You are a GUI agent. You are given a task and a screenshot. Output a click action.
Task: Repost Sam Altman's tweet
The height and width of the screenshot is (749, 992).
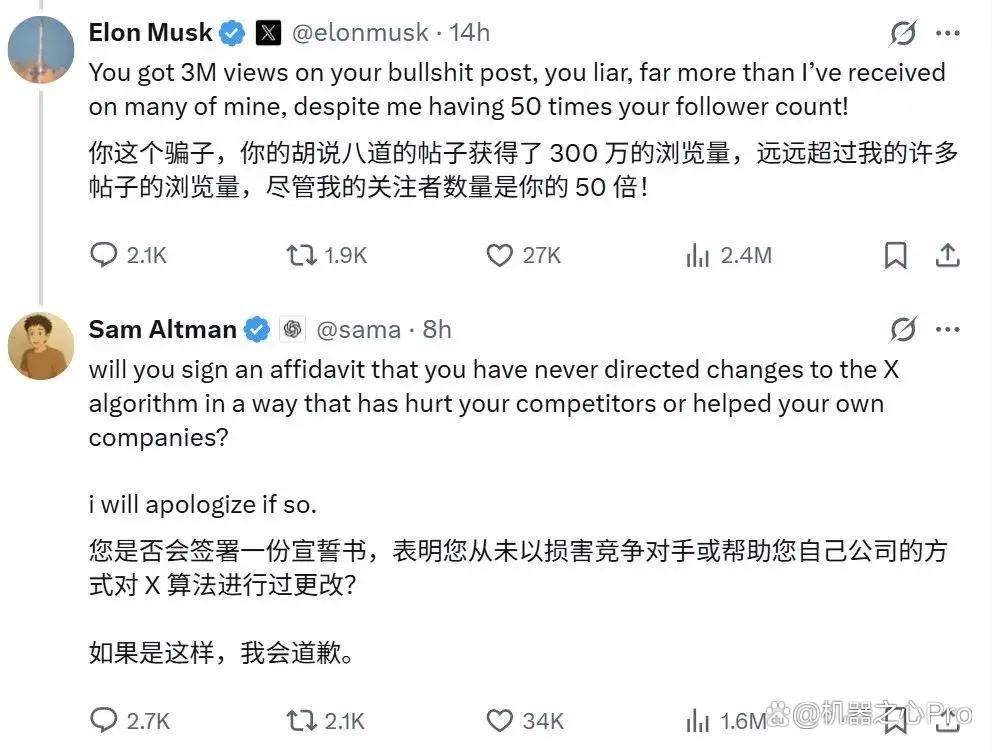coord(325,721)
